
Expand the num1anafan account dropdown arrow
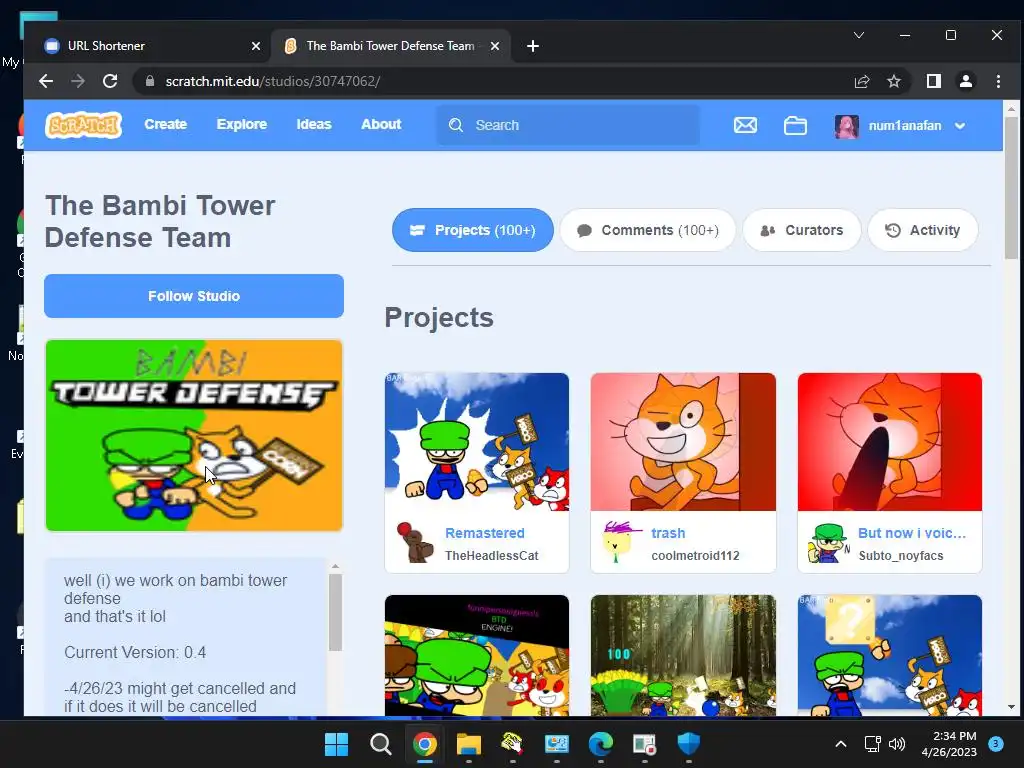960,126
